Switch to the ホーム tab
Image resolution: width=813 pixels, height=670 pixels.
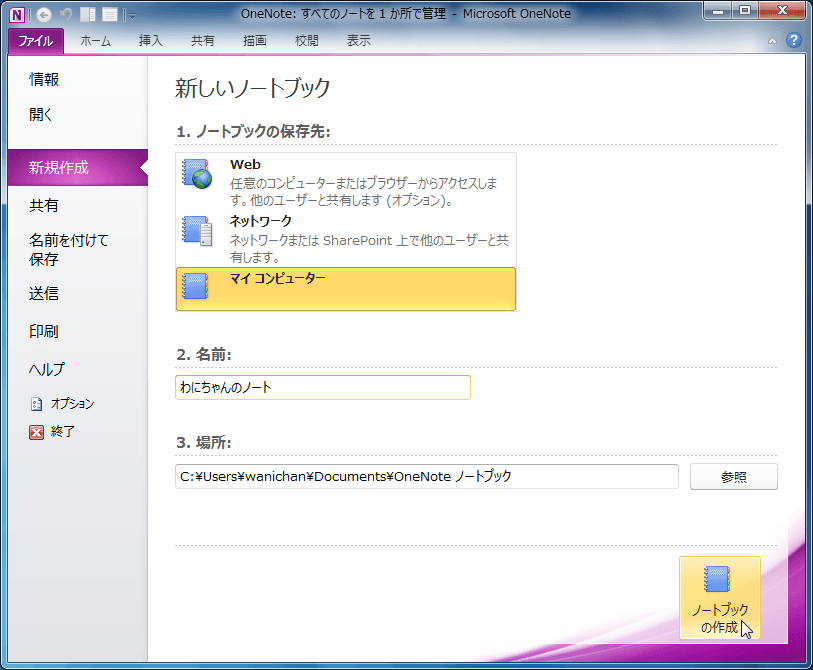(95, 41)
